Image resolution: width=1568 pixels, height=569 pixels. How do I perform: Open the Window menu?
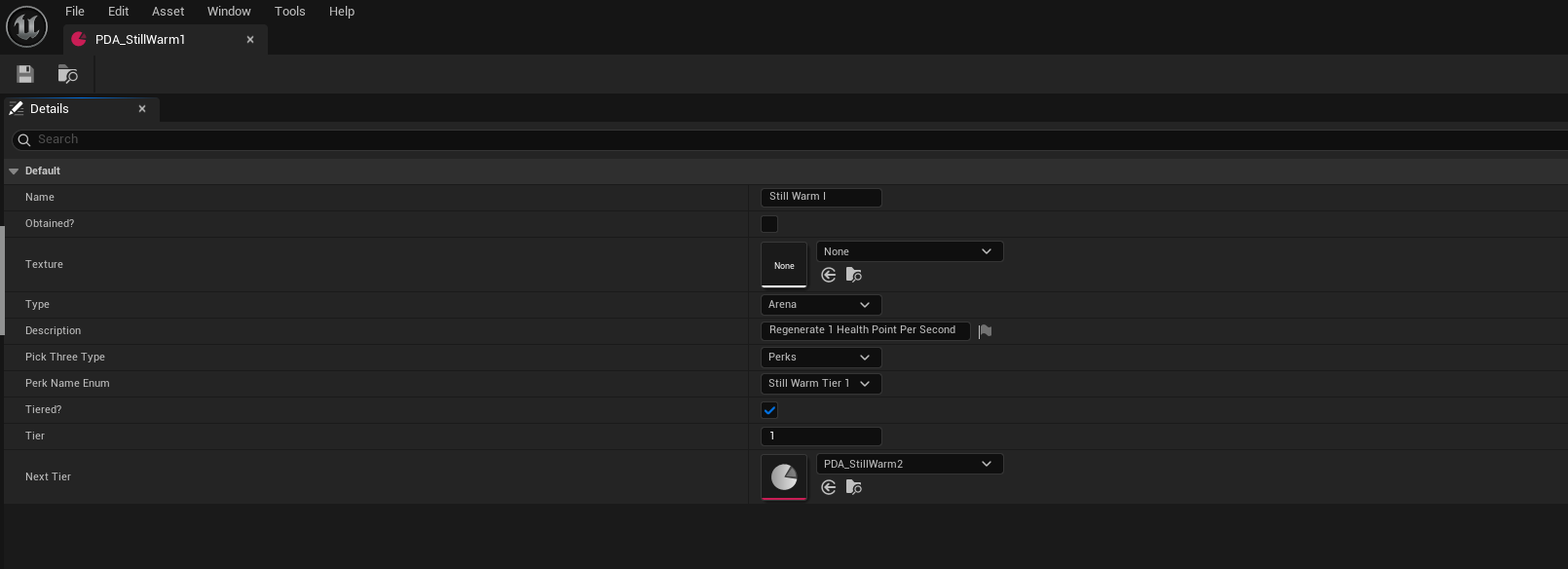click(x=229, y=12)
